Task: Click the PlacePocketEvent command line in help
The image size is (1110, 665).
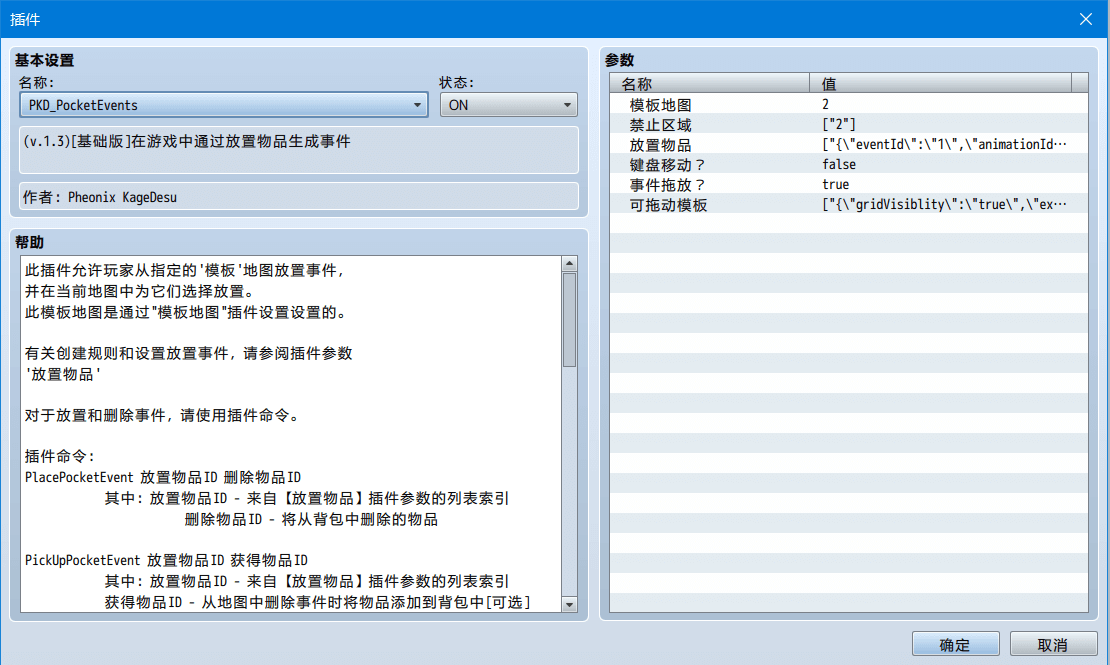Action: click(163, 477)
